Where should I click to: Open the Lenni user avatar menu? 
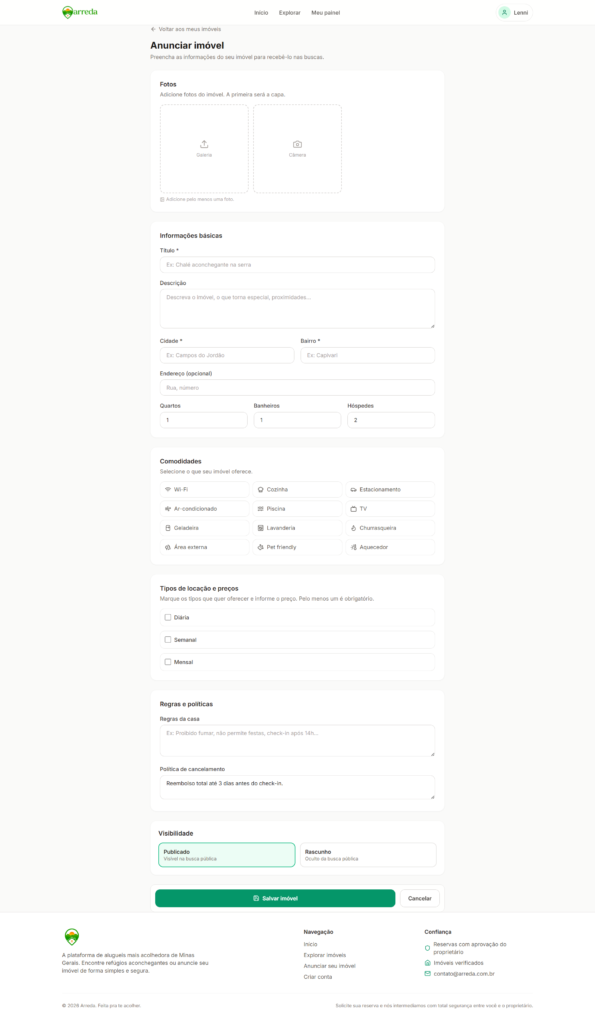(515, 12)
